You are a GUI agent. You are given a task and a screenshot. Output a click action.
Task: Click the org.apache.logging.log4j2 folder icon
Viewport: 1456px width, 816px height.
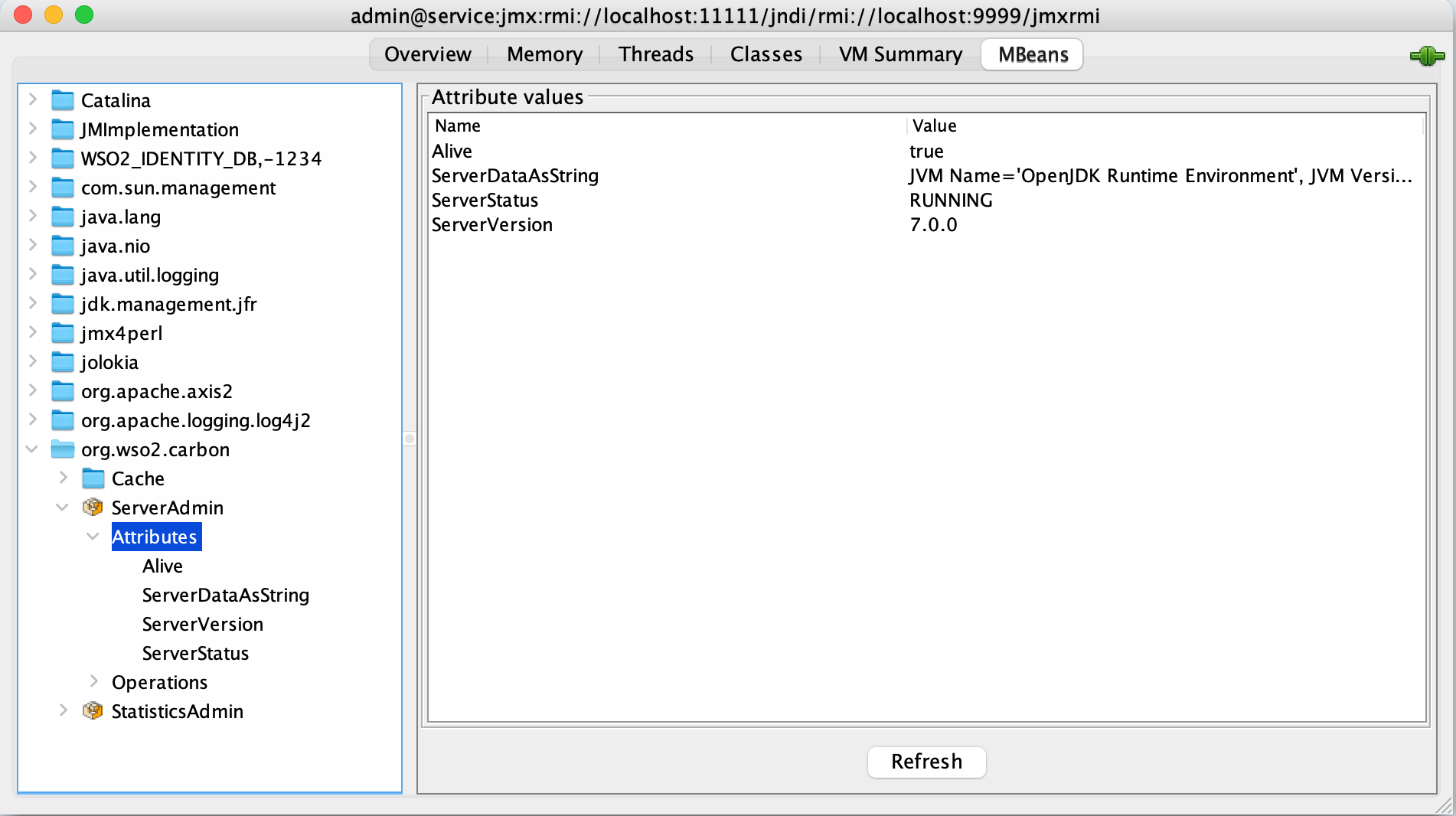[62, 420]
